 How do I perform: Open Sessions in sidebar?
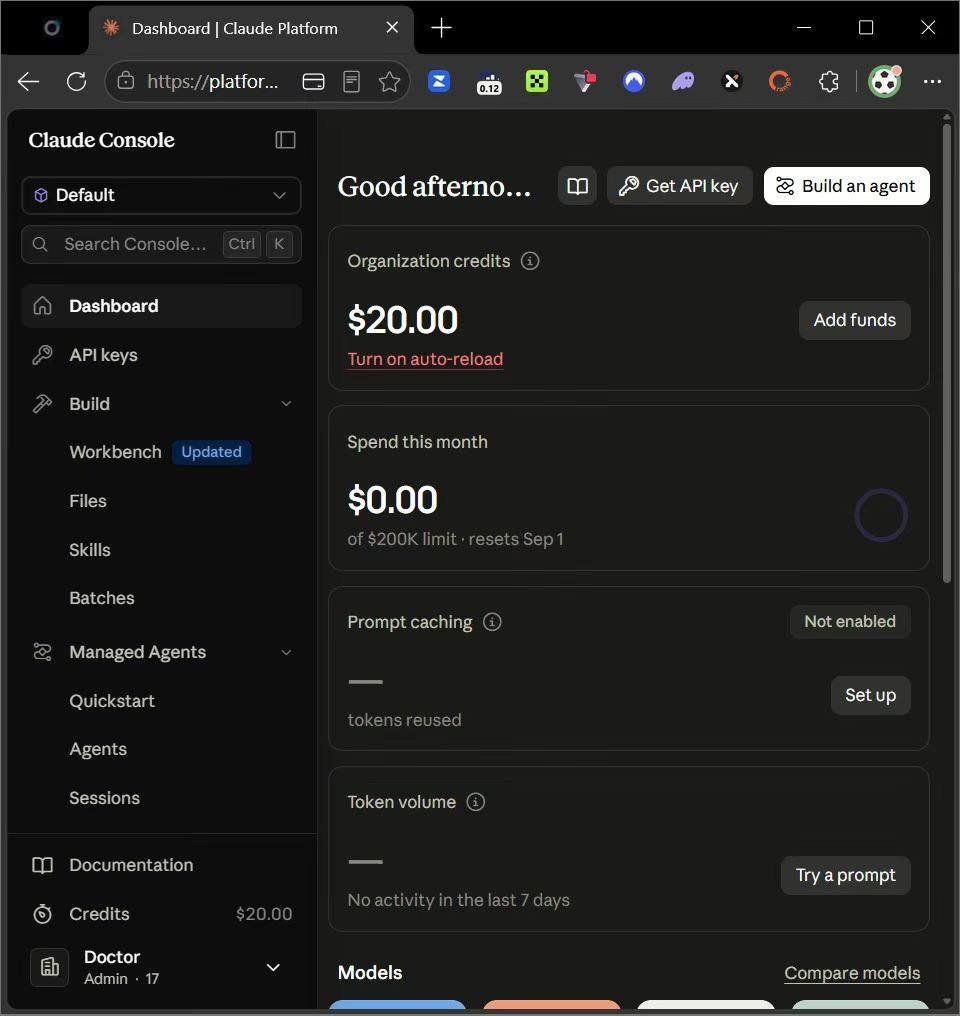(104, 798)
